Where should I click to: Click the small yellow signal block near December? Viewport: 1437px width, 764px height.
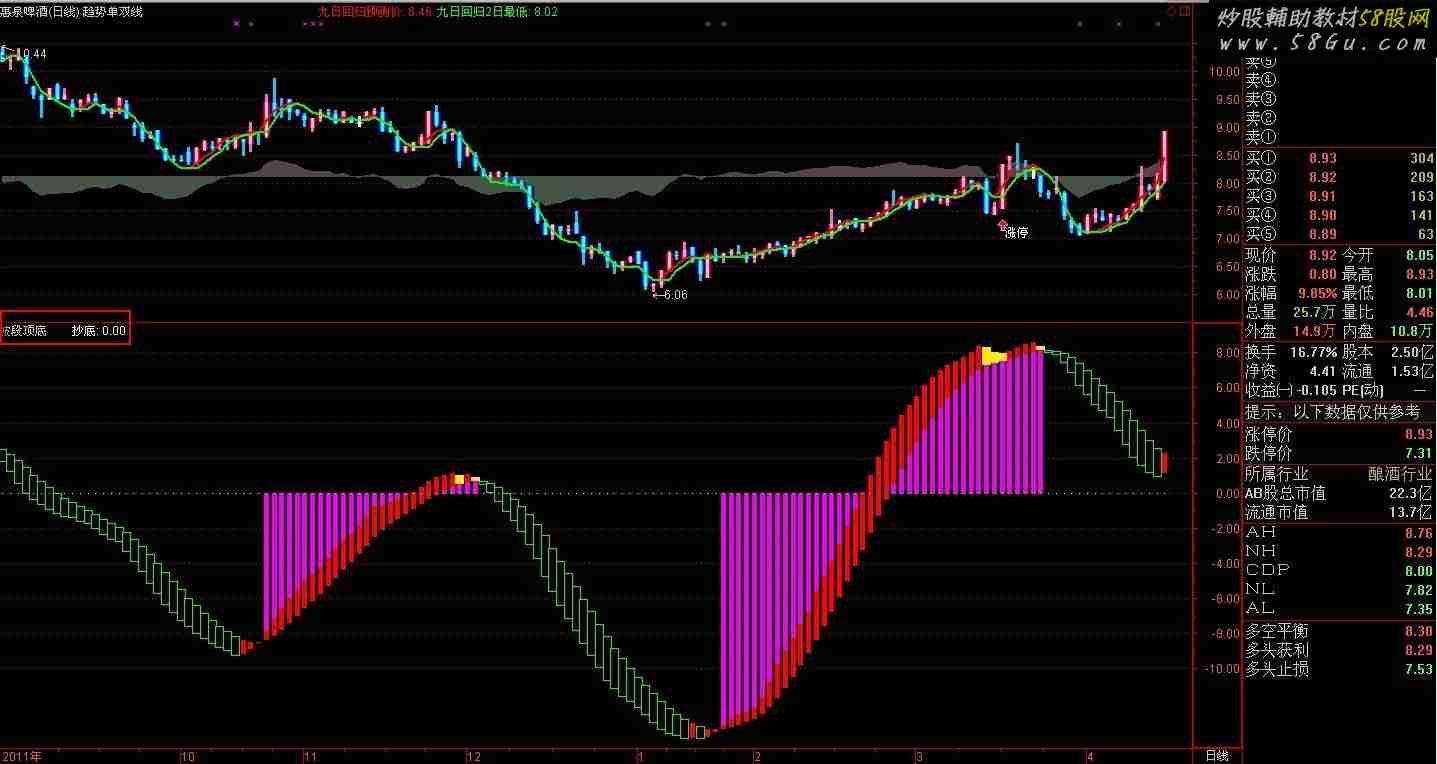pos(460,480)
